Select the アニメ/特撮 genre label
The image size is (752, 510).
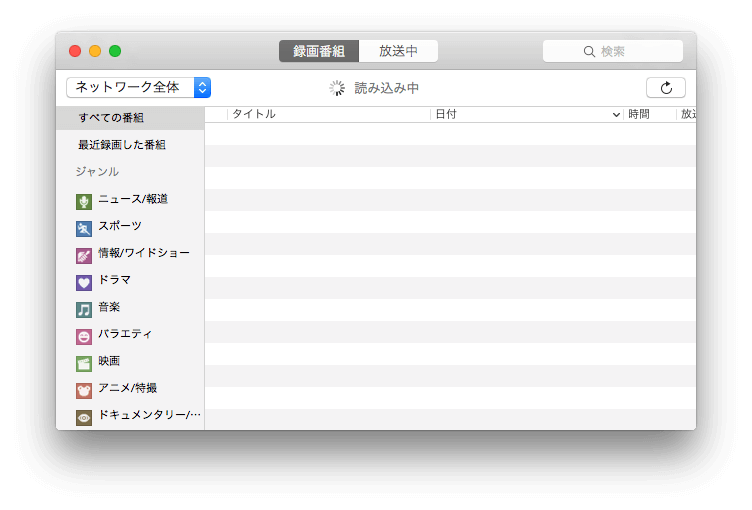tap(128, 388)
